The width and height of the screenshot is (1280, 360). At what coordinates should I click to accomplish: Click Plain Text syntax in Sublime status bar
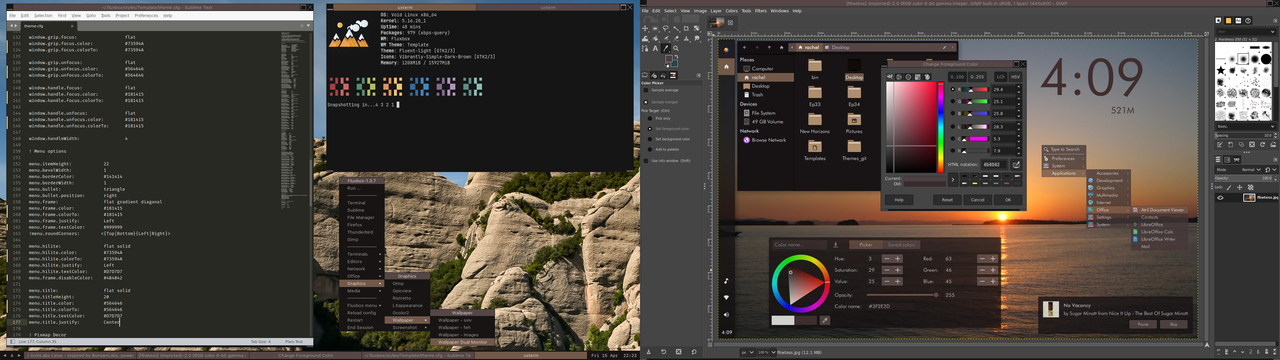[294, 341]
